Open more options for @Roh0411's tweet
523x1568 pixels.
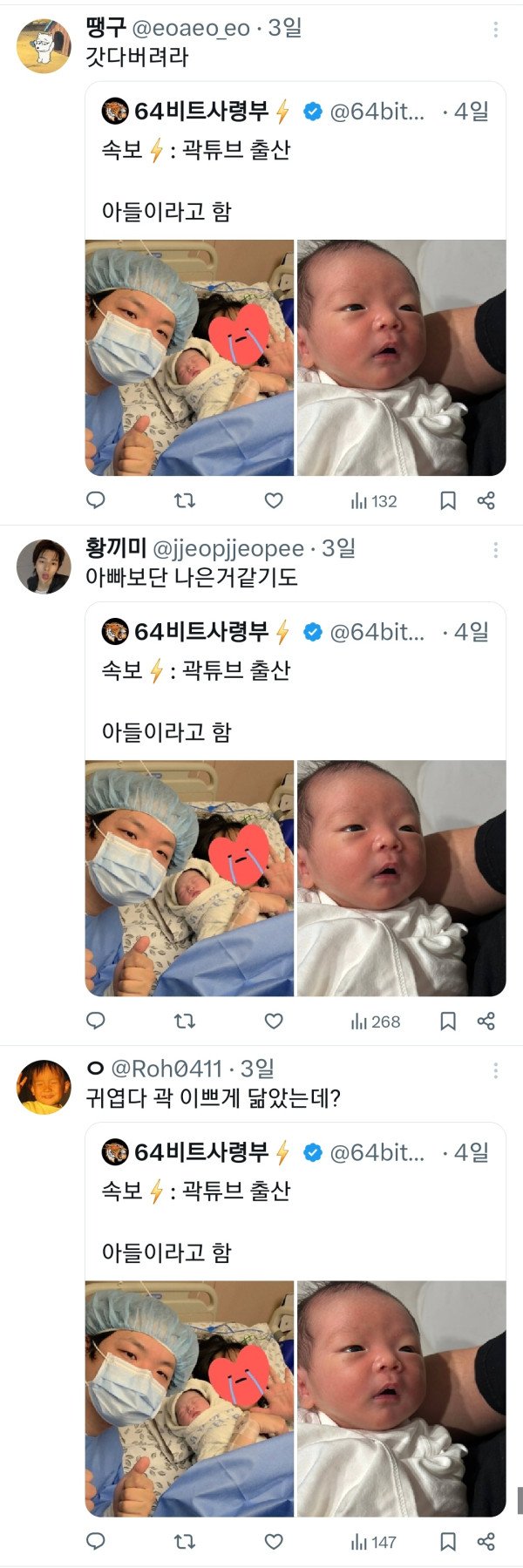[x=495, y=1070]
